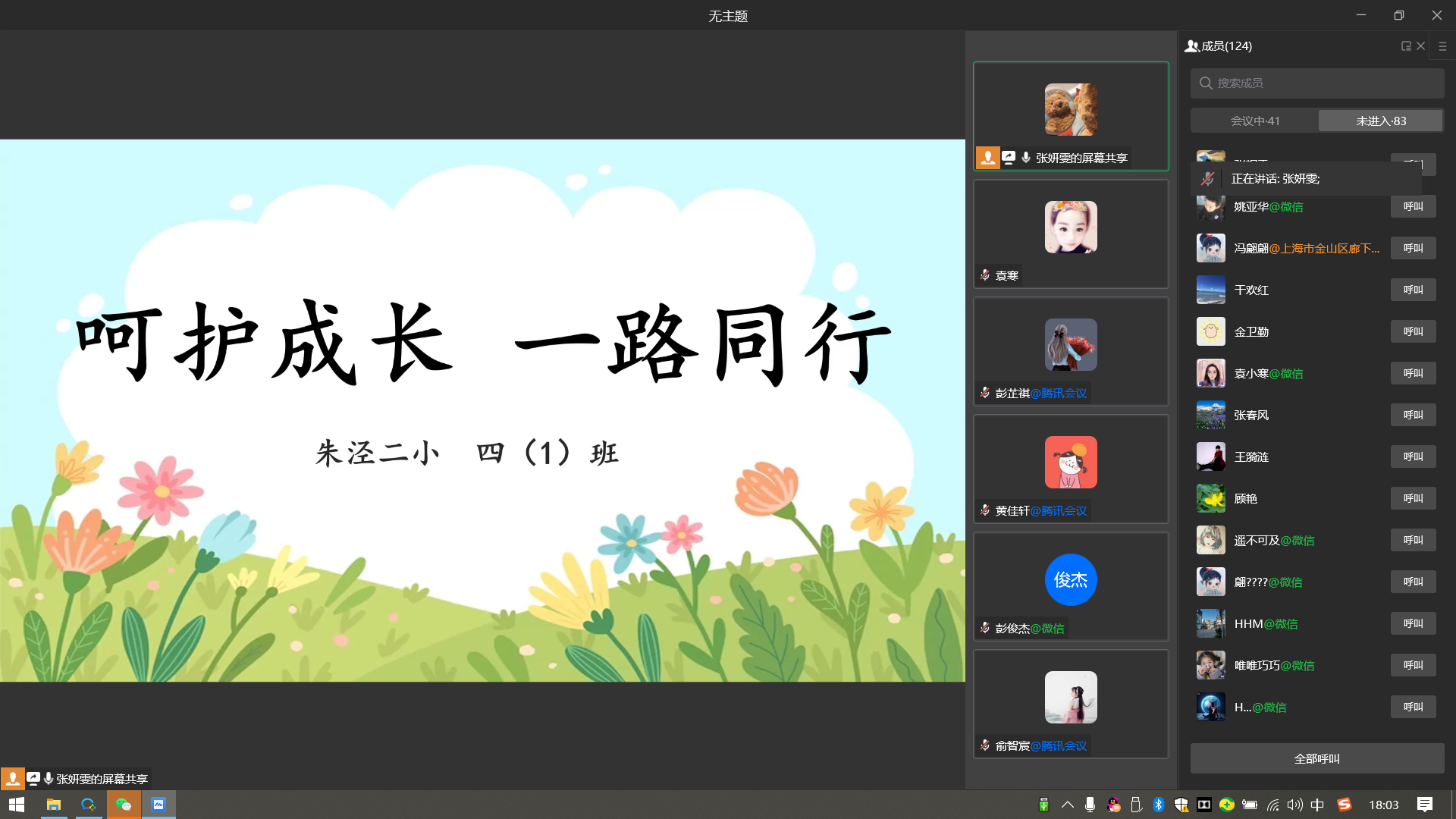Click orange host icon in 张妍雯 tile
1456x819 pixels.
pos(987,158)
